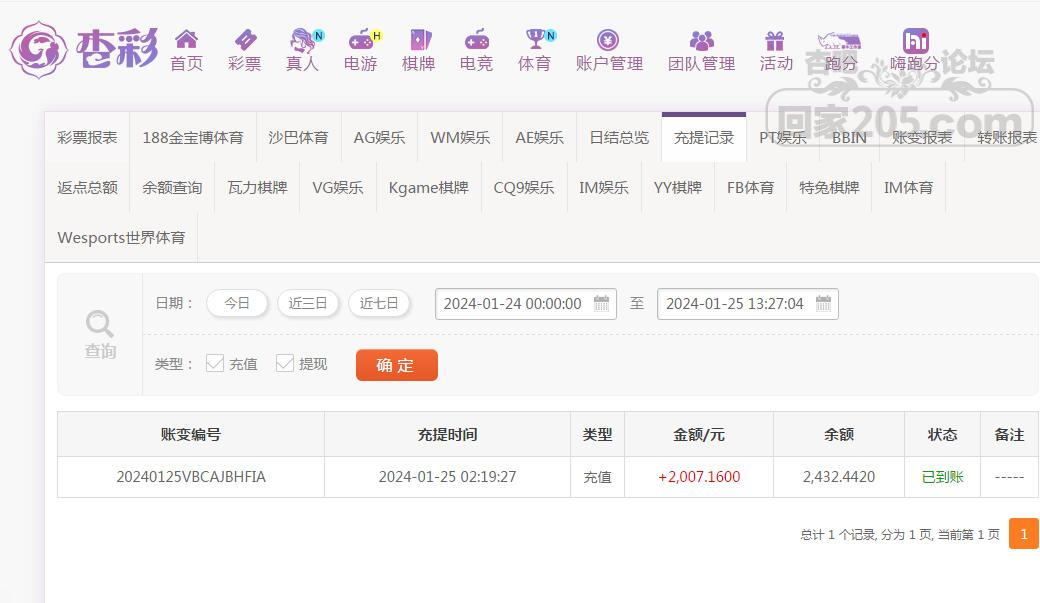
Task: Toggle the withdrawal (提现) checkbox
Action: [285, 363]
